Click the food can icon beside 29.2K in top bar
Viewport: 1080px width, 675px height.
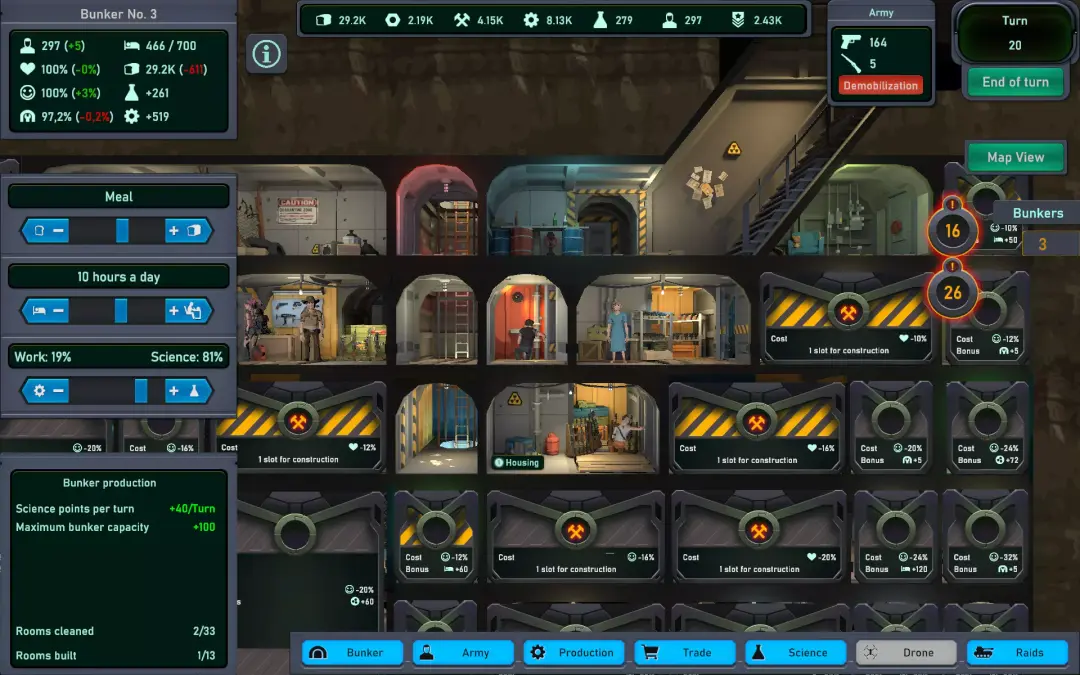point(323,20)
